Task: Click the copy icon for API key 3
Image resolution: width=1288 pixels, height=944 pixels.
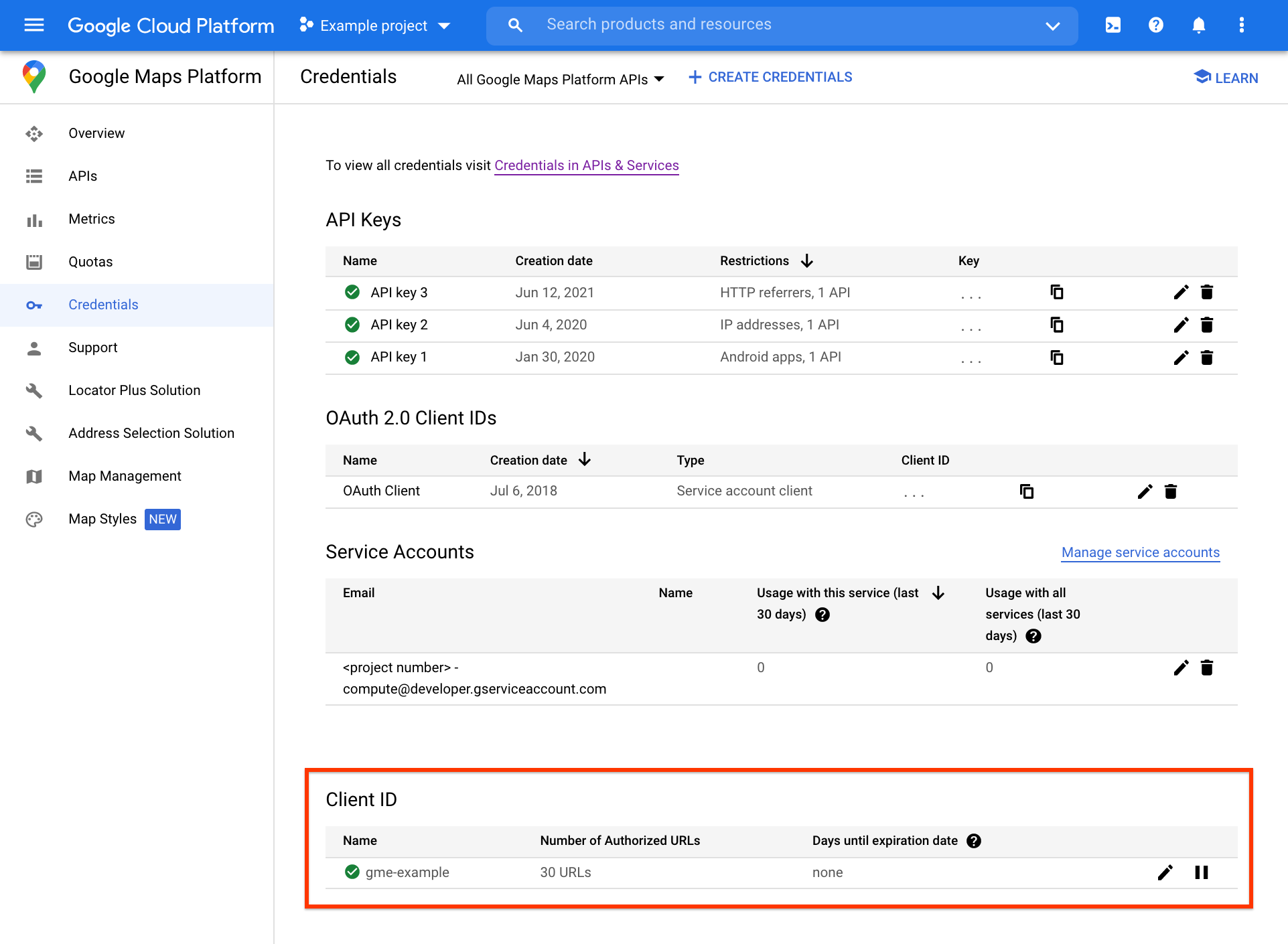Action: [x=1057, y=292]
